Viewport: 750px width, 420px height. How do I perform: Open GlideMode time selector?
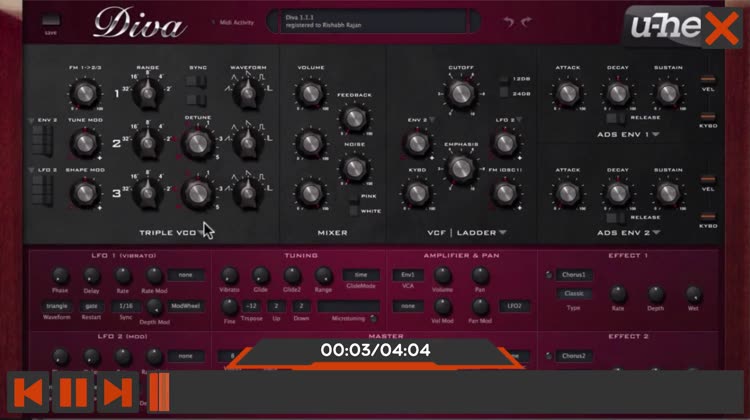coord(361,275)
